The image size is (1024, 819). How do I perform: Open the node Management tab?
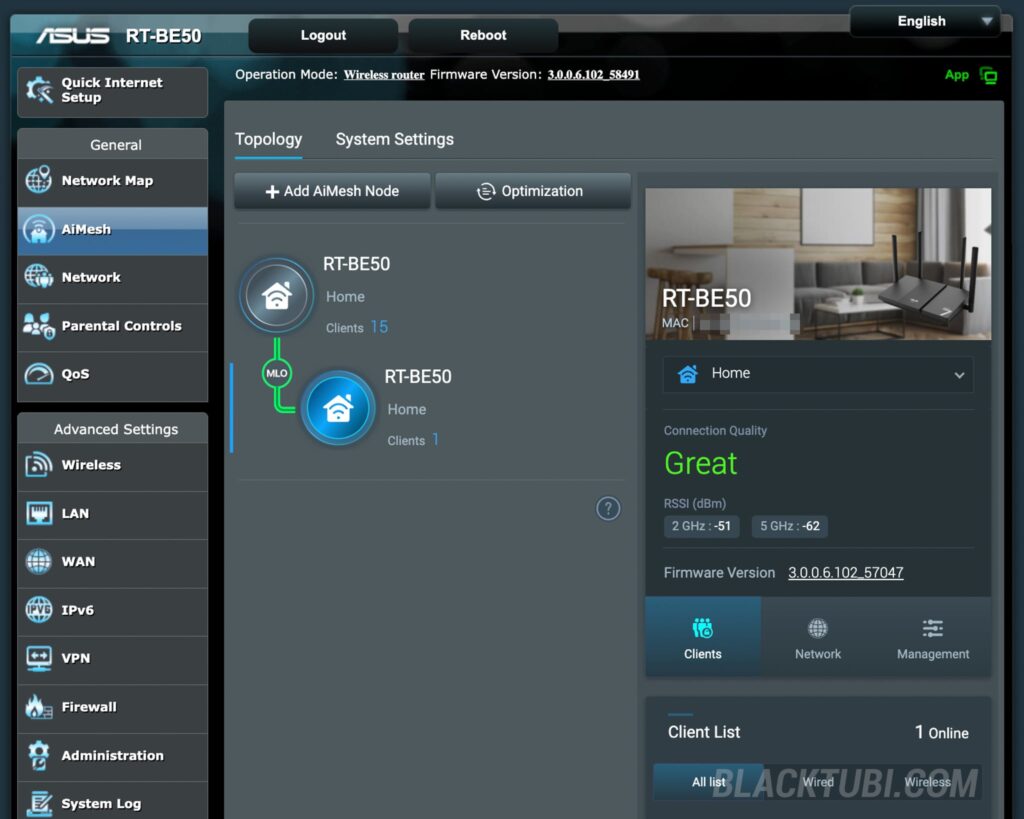[932, 638]
